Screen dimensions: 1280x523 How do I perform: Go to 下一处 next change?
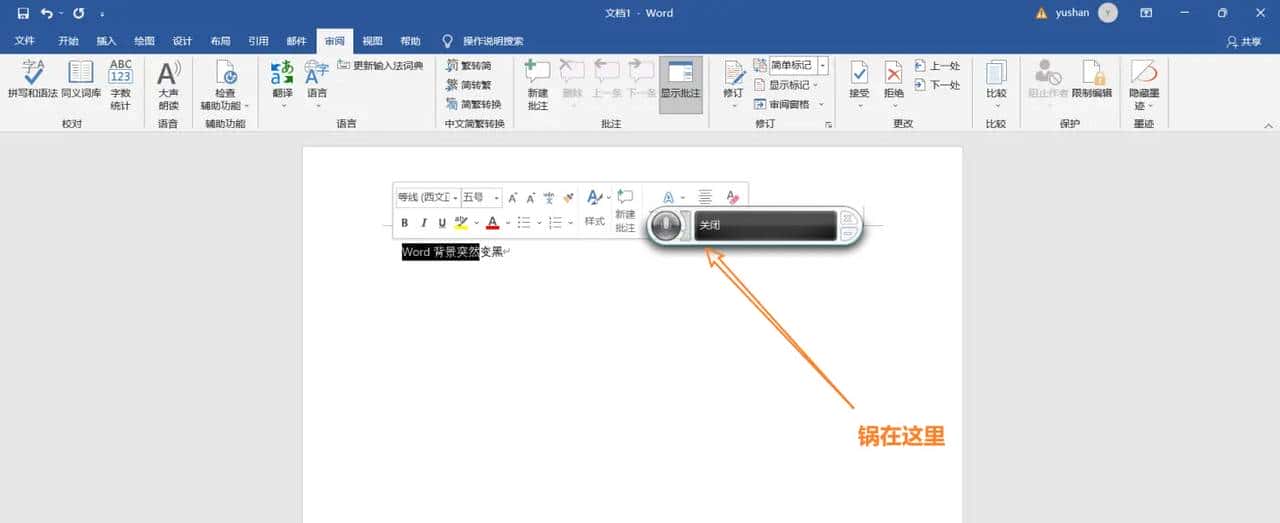[937, 85]
